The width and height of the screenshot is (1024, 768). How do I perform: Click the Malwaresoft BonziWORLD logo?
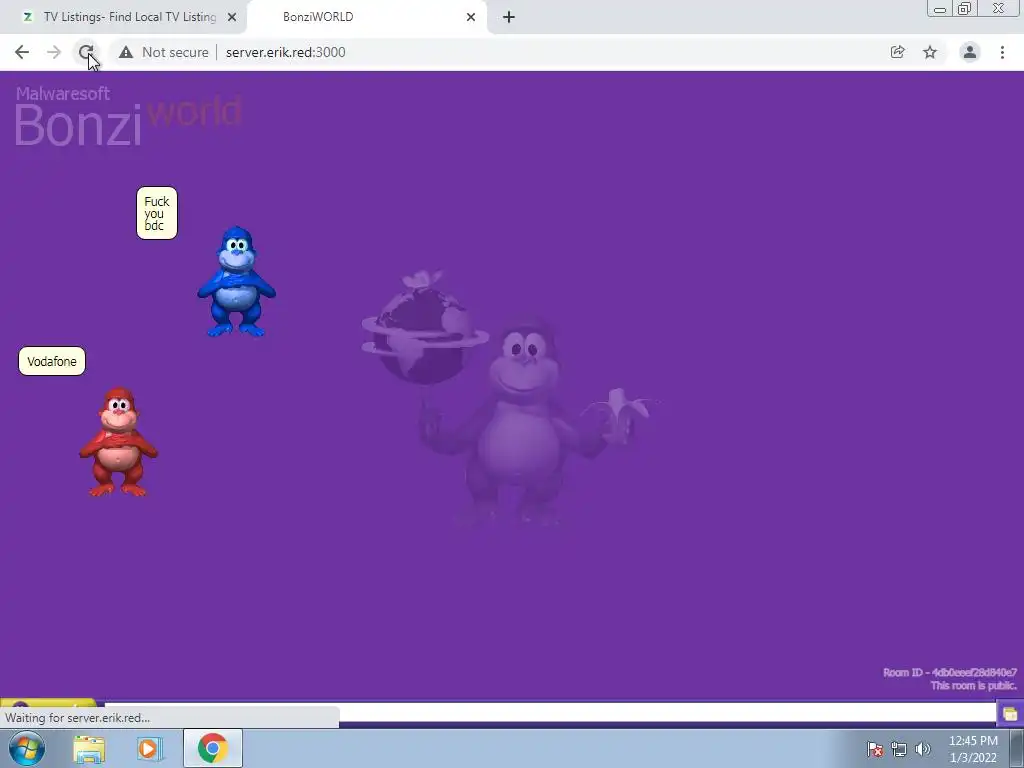[129, 116]
